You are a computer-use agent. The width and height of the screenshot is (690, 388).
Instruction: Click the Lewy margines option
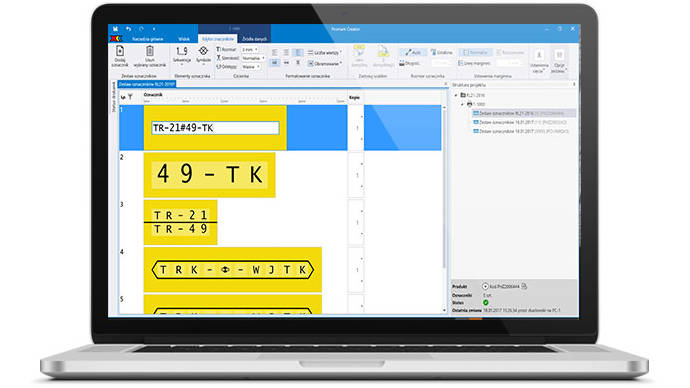point(474,63)
